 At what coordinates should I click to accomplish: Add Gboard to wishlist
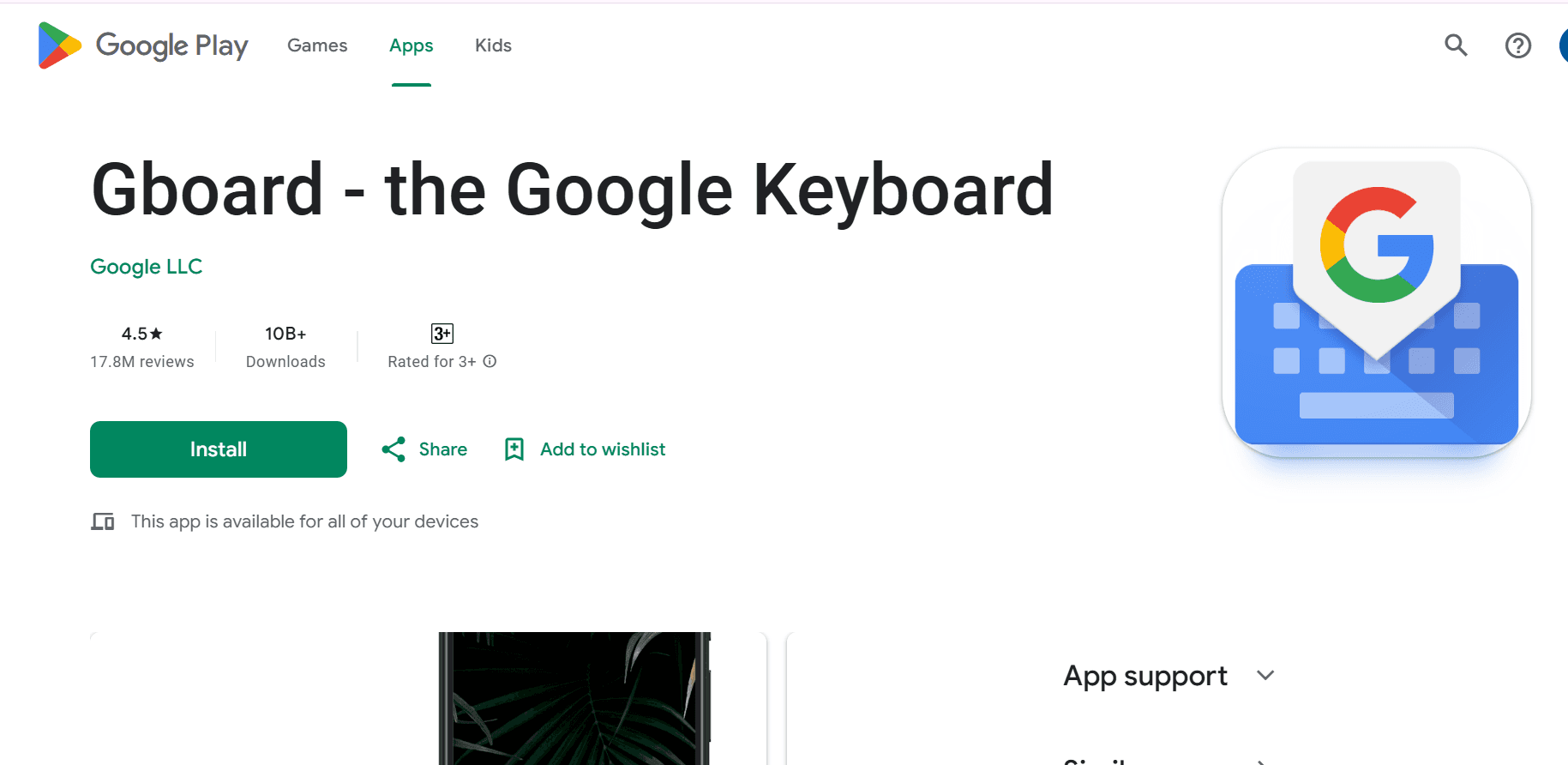[584, 449]
